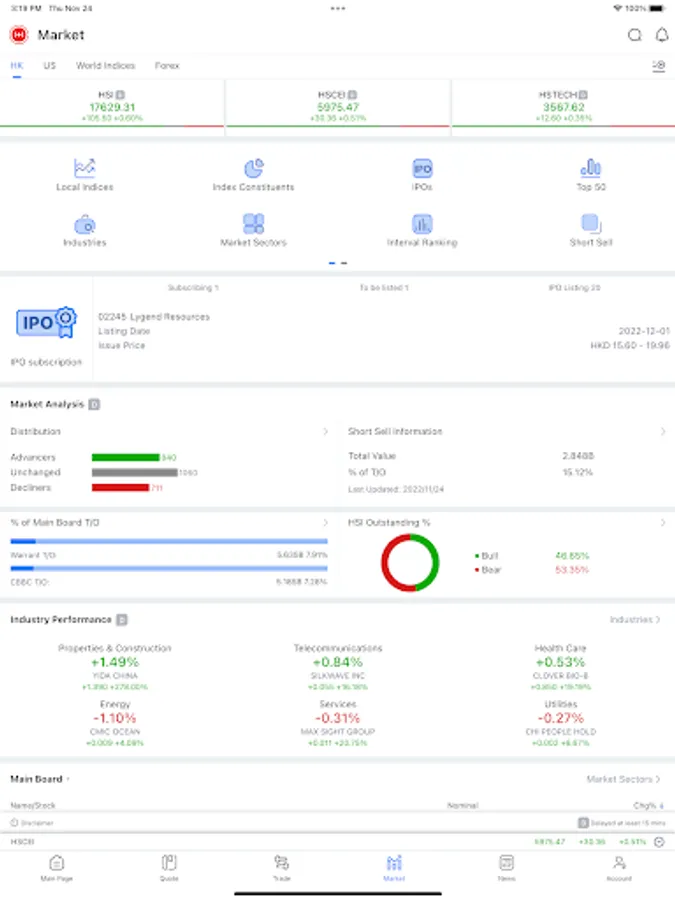Open the Industries link in Industry Performance
The height and width of the screenshot is (900, 675).
pyautogui.click(x=635, y=619)
